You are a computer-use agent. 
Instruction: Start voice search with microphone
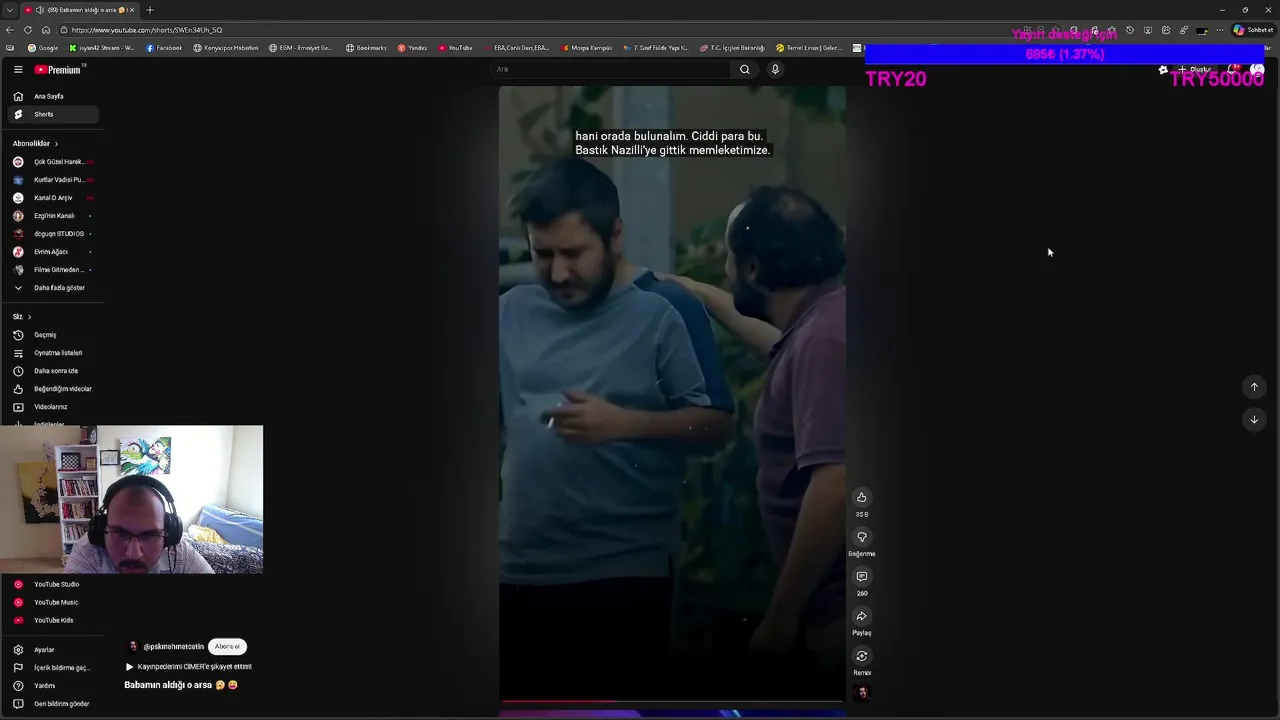coord(775,69)
